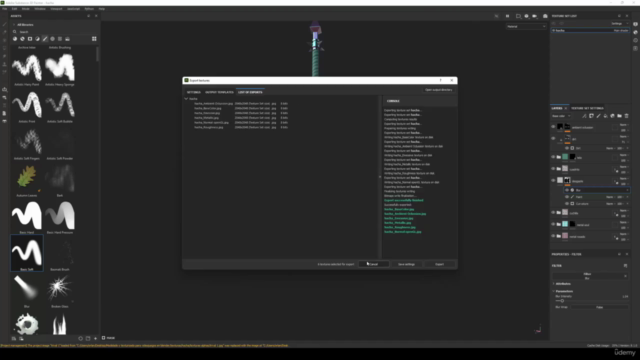Click the new resource plus icon under assets

point(96,338)
